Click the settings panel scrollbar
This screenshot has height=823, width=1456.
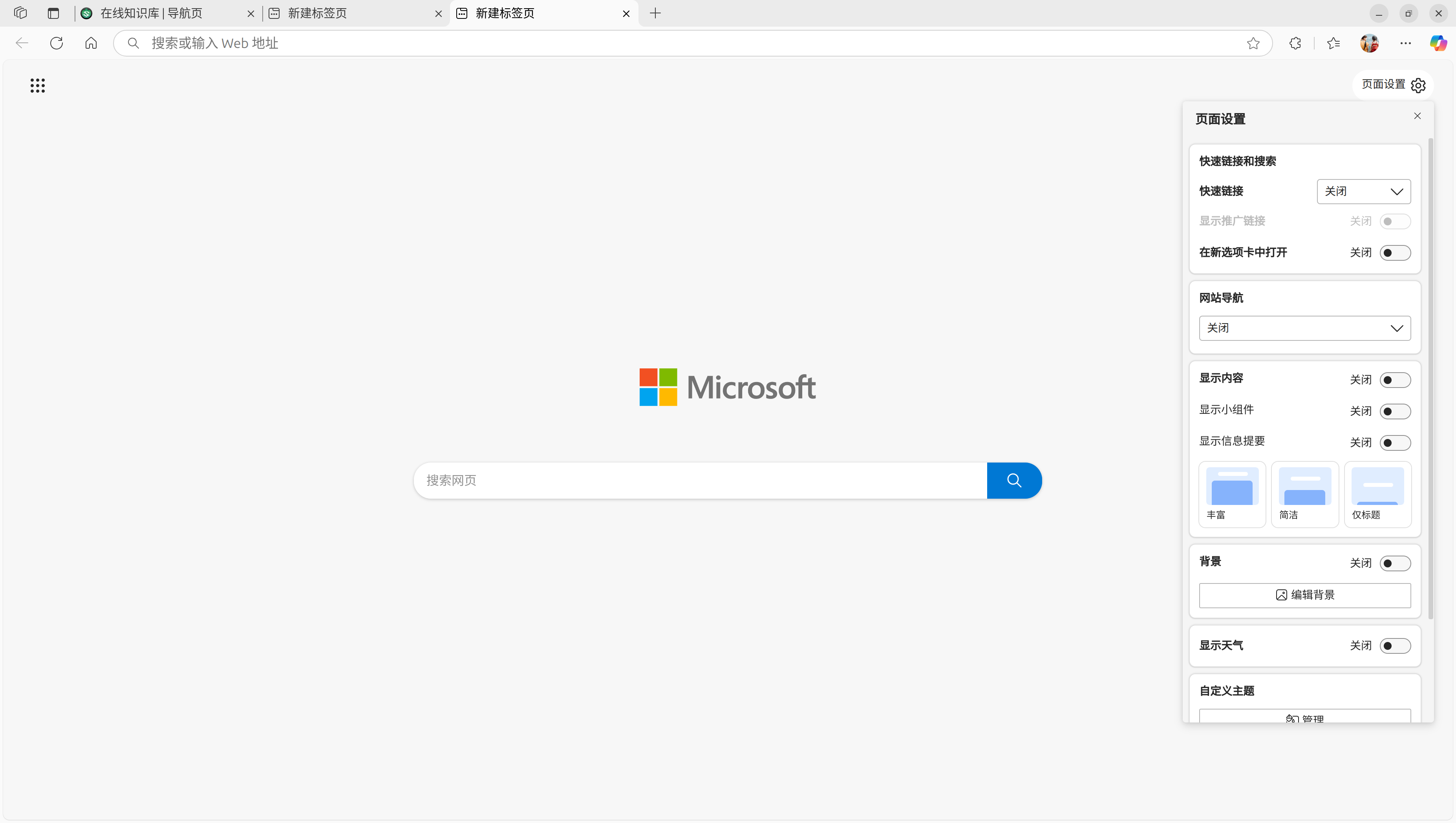1430,379
